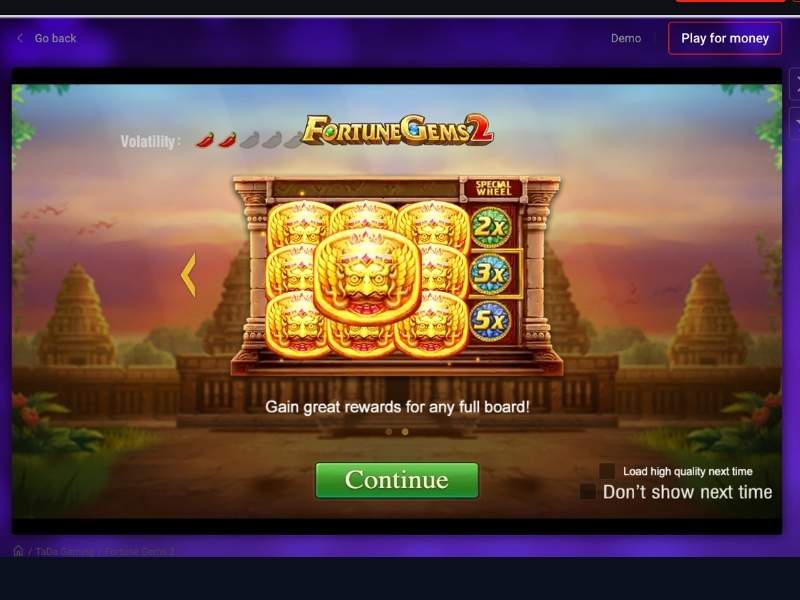Click the large golden mask symbol
Viewport: 800px width, 600px height.
point(367,276)
